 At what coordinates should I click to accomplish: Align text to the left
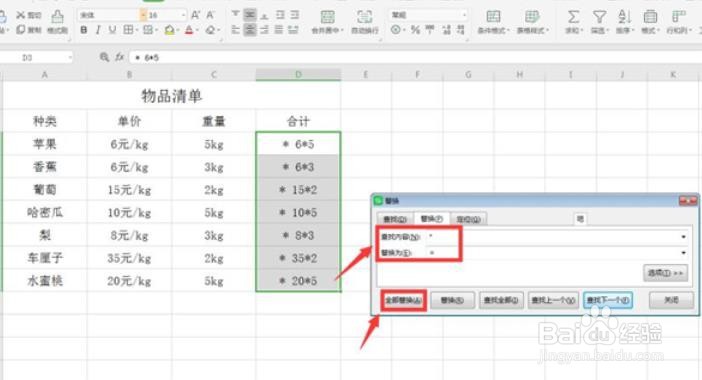[235, 30]
